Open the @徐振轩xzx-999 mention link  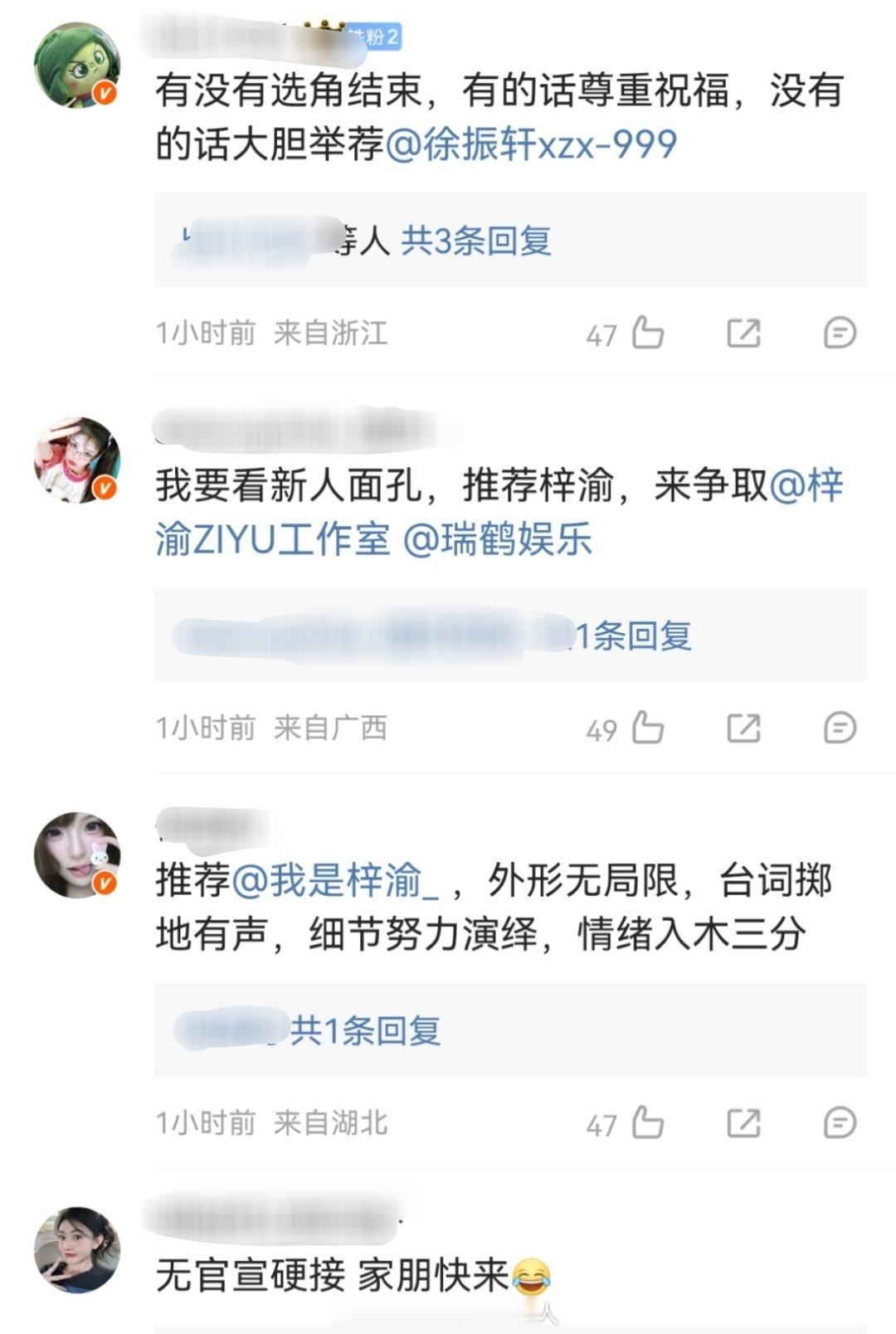coord(531,144)
